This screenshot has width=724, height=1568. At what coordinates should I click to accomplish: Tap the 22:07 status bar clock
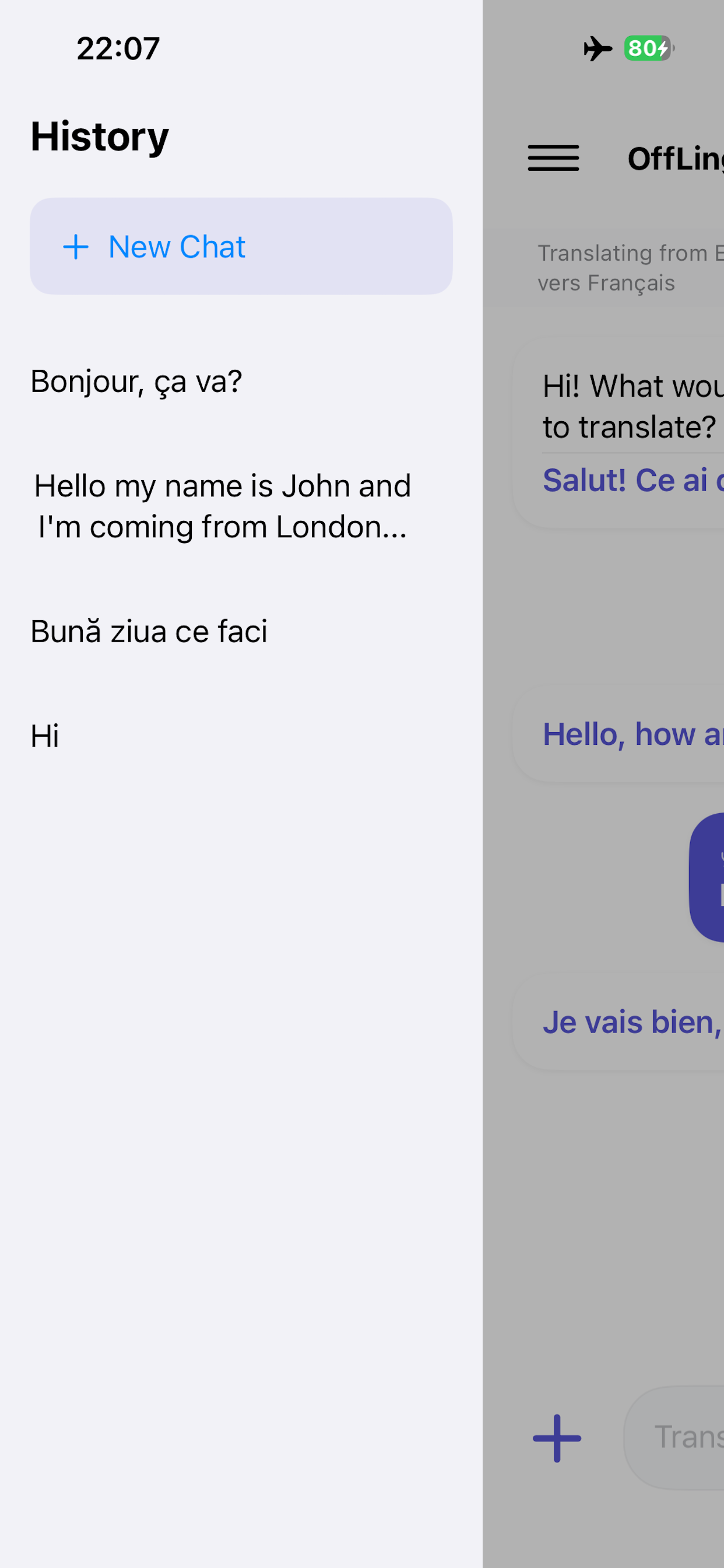[118, 48]
